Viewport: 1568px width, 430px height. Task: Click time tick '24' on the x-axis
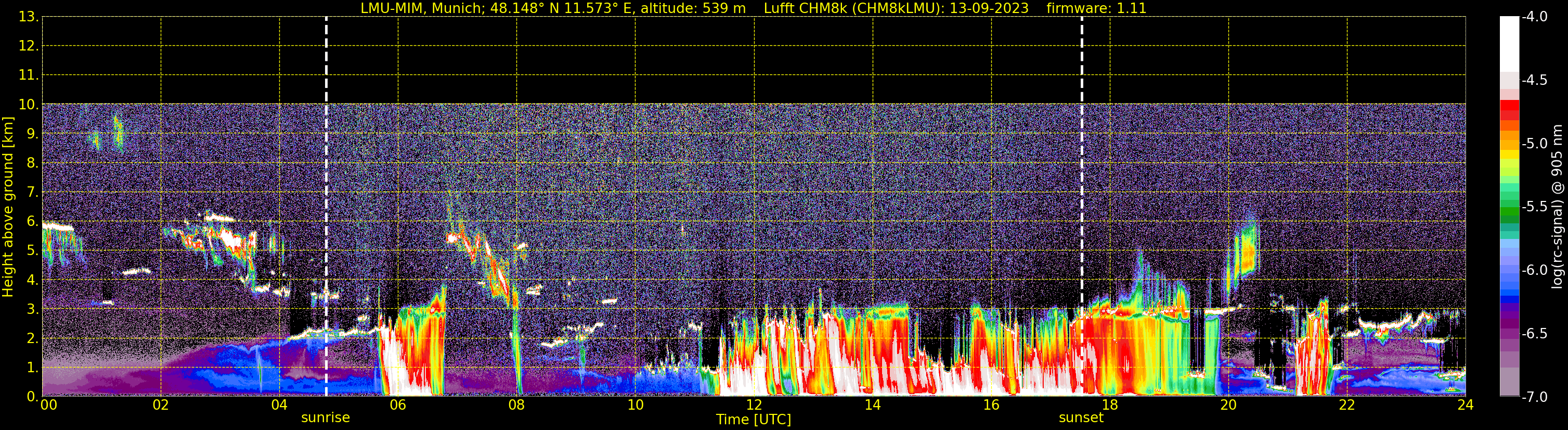click(1465, 405)
